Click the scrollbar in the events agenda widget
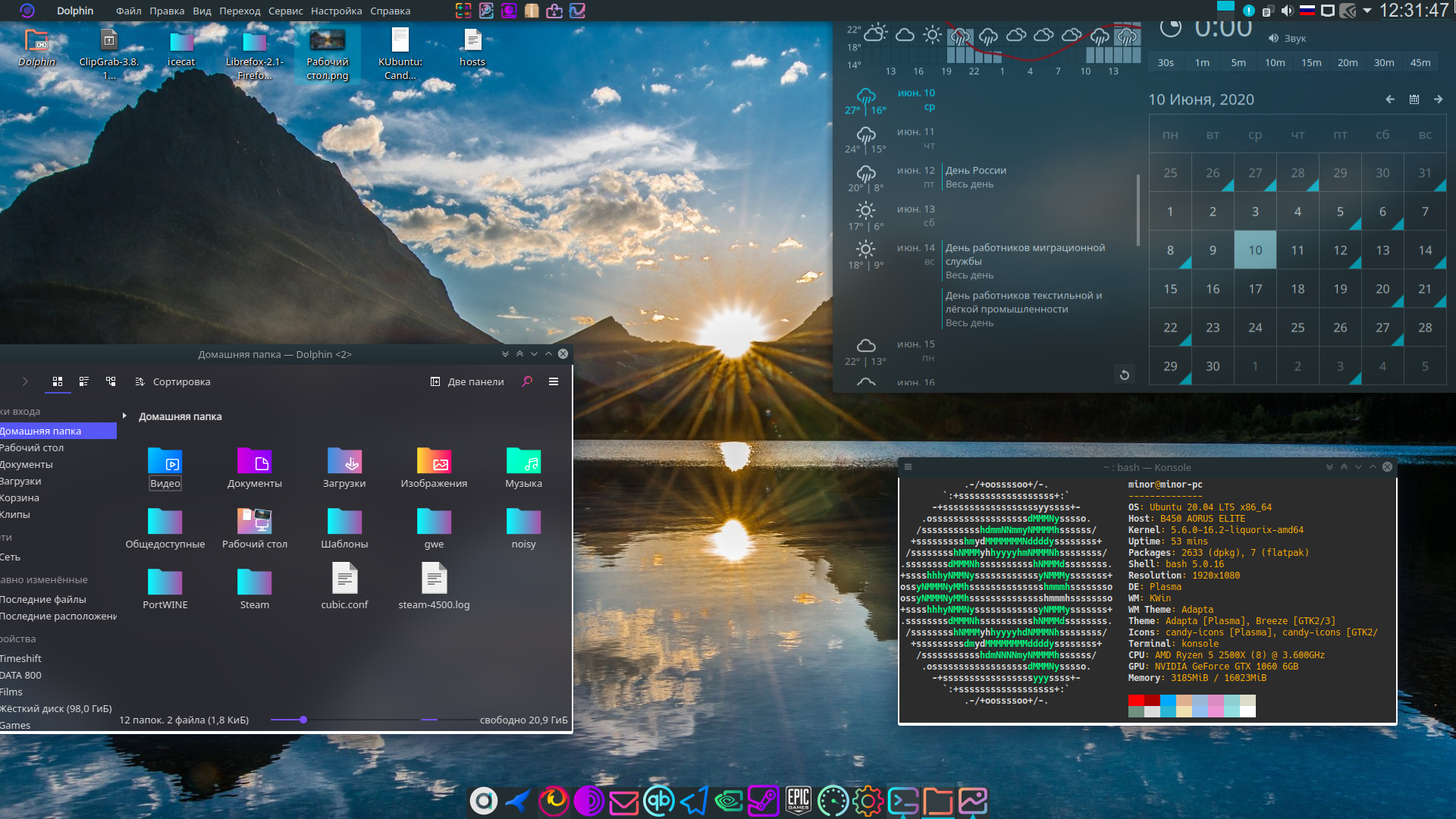Viewport: 1456px width, 819px height. pos(1137,210)
